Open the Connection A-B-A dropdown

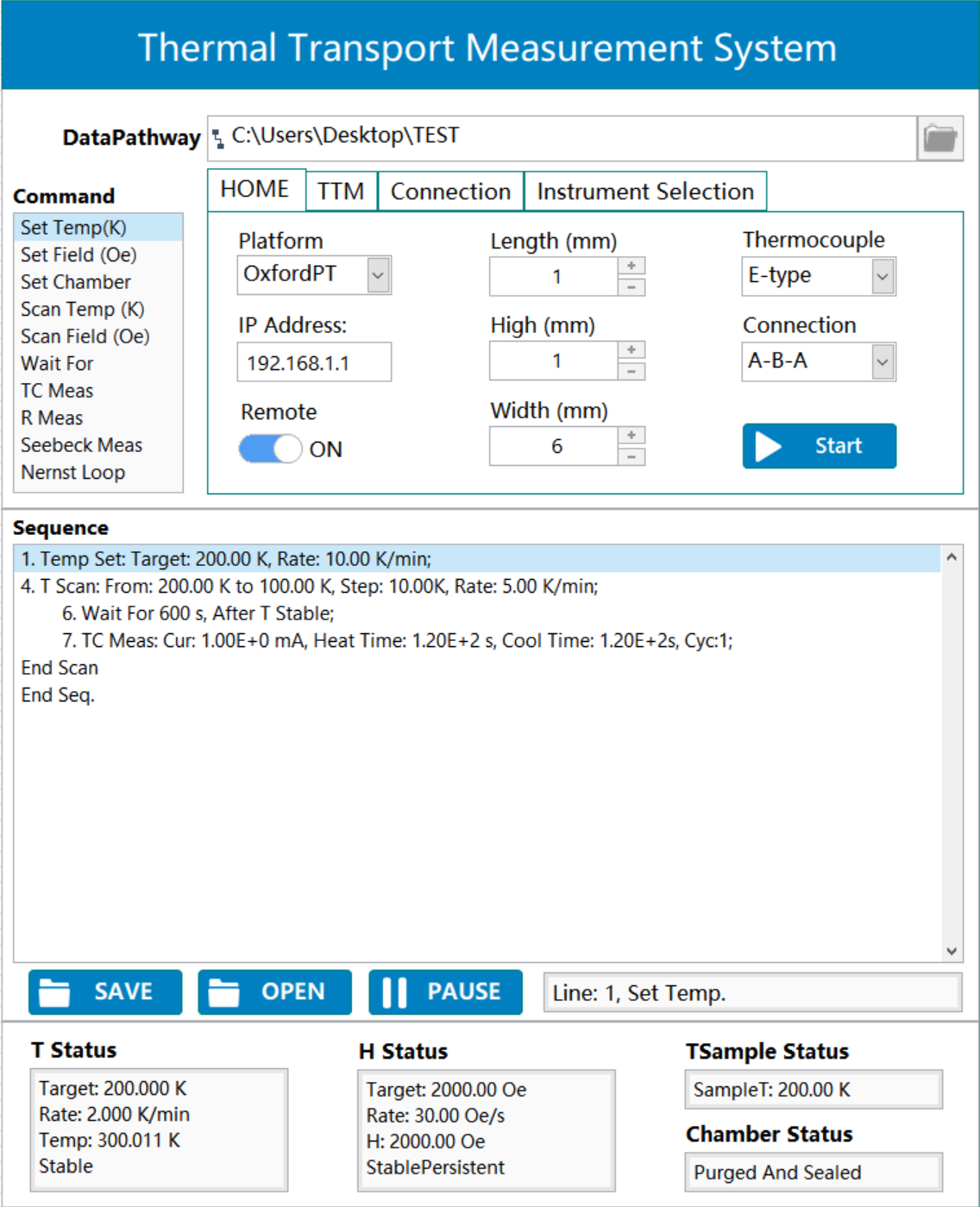[882, 362]
